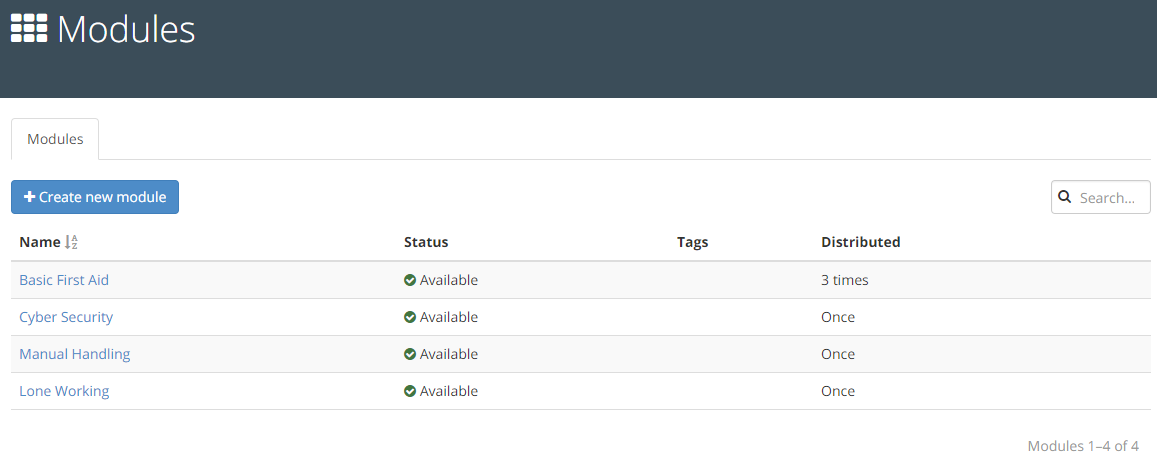Open the Cyber Security module link
The image size is (1157, 472).
66,317
